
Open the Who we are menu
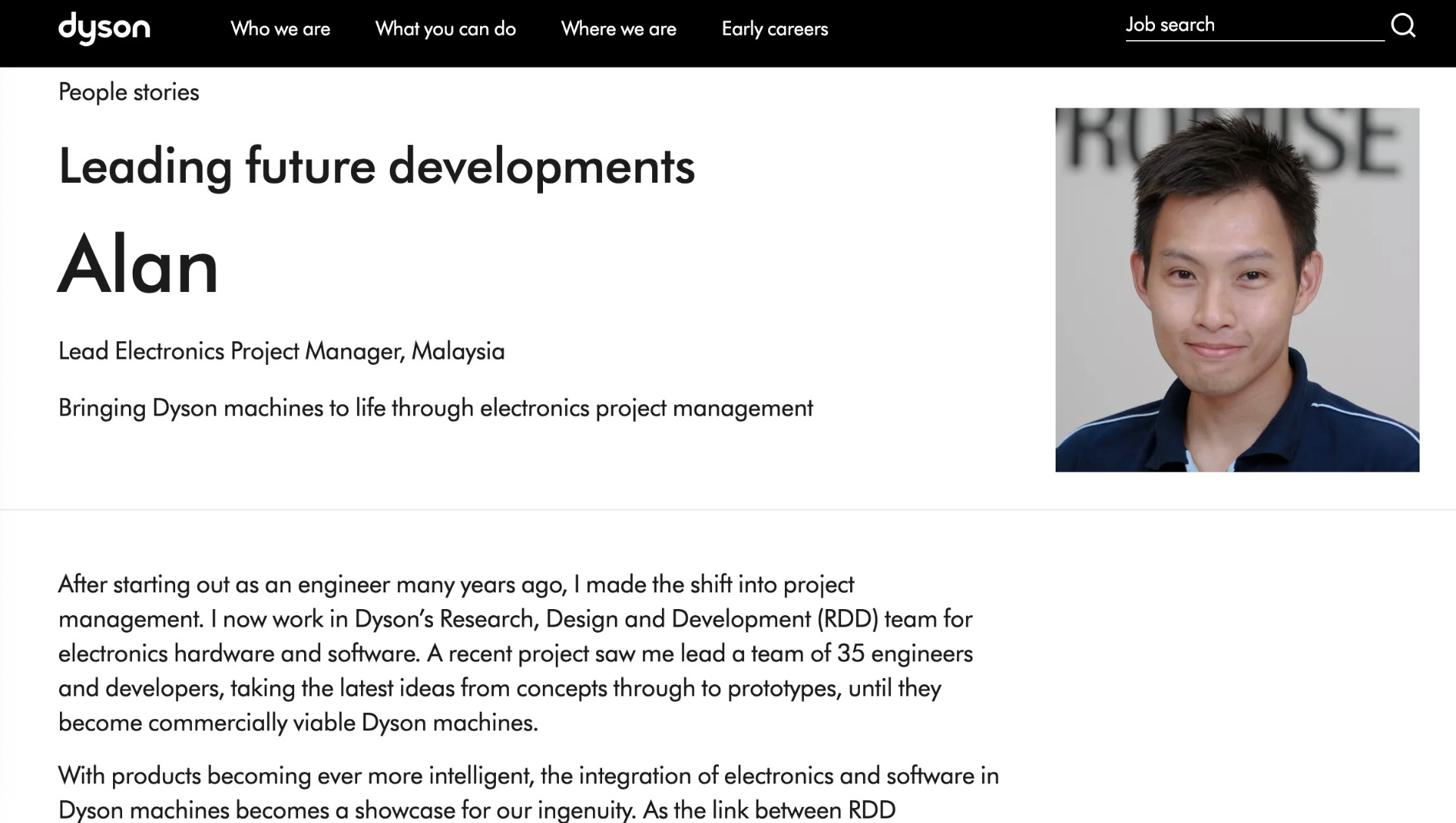[x=280, y=29]
